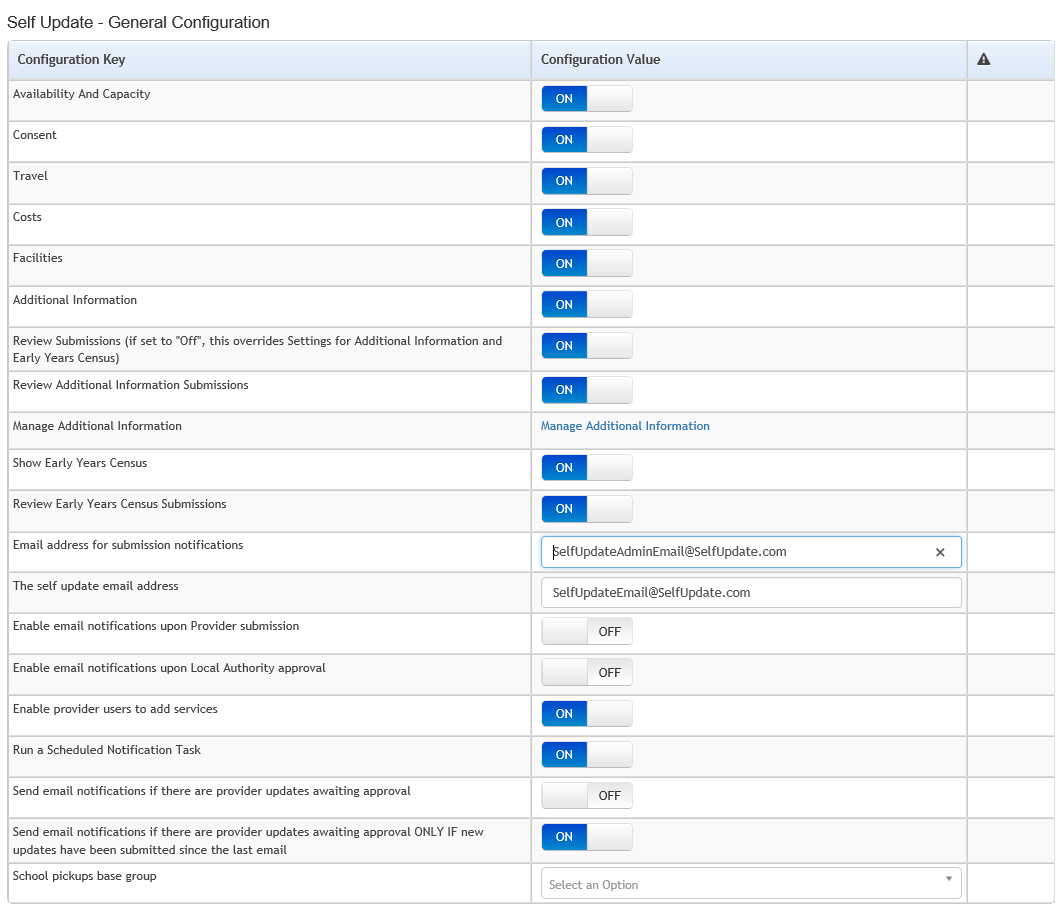Enable email notifications upon Provider submission
1063x907 pixels.
[586, 632]
